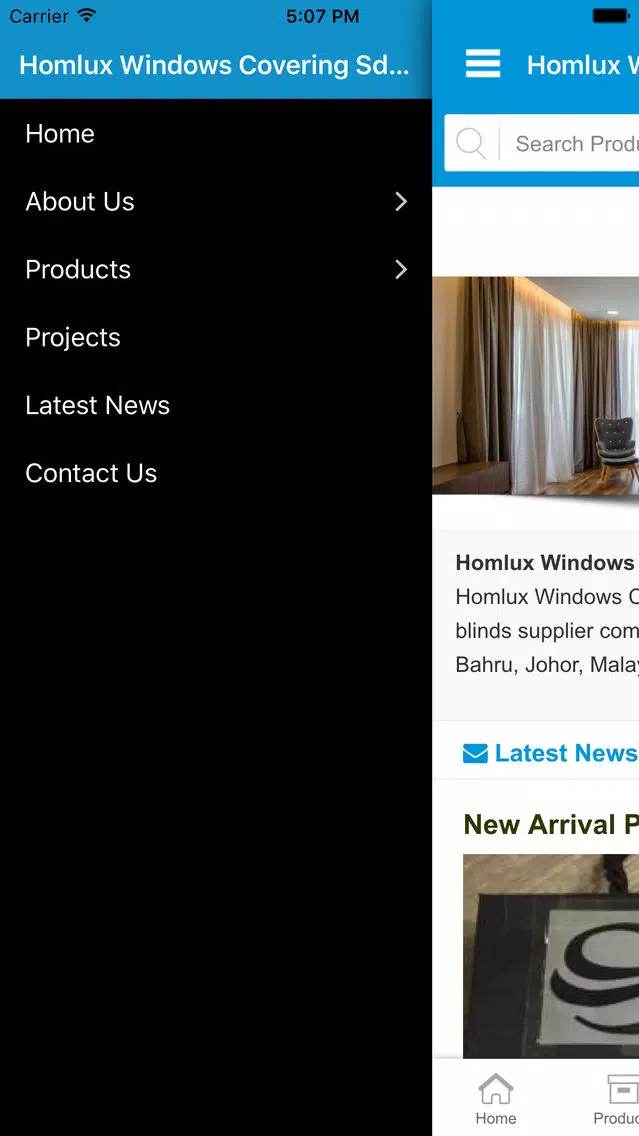Tap the Homlux Windows Covering drawer title
The height and width of the screenshot is (1136, 639).
[214, 64]
